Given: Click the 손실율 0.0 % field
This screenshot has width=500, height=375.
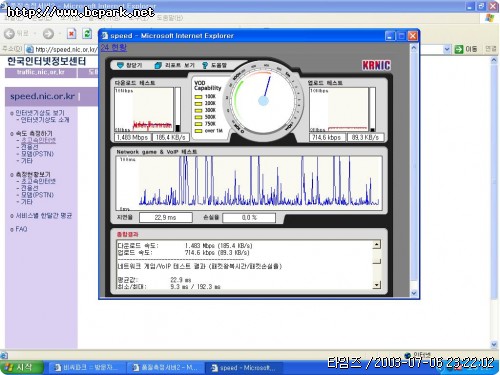Looking at the screenshot, I should pyautogui.click(x=249, y=218).
